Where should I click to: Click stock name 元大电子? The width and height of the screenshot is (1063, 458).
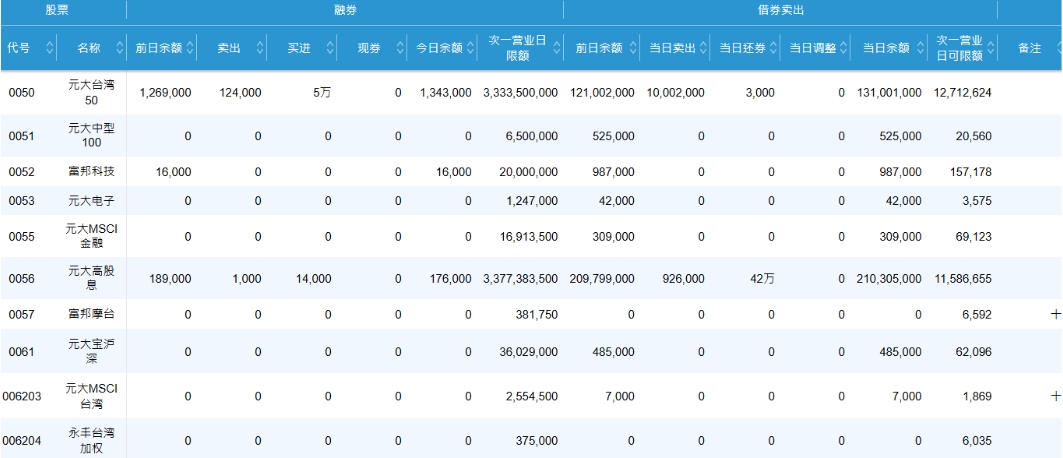point(92,201)
